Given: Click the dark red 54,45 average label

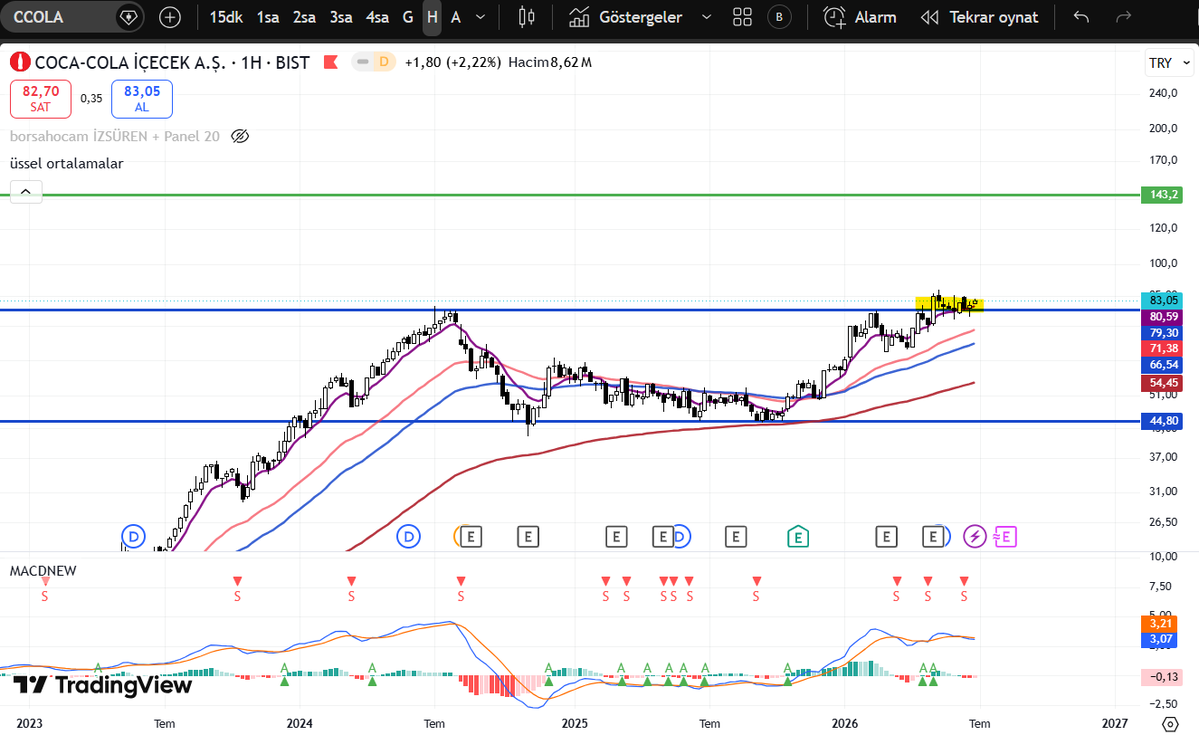Looking at the screenshot, I should [1162, 382].
